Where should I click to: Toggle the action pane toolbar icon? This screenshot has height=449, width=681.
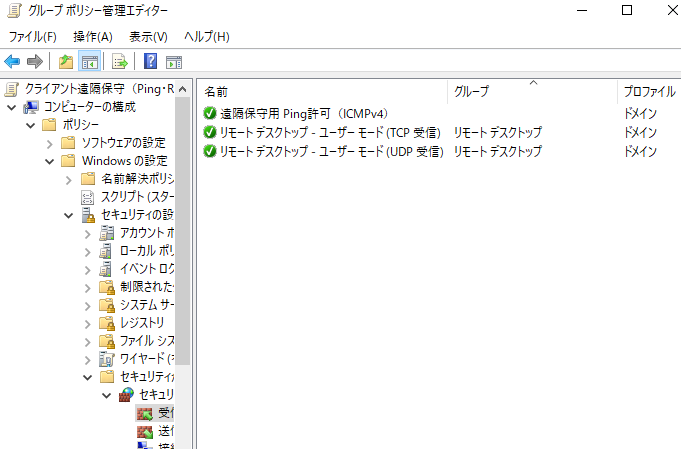(x=174, y=62)
